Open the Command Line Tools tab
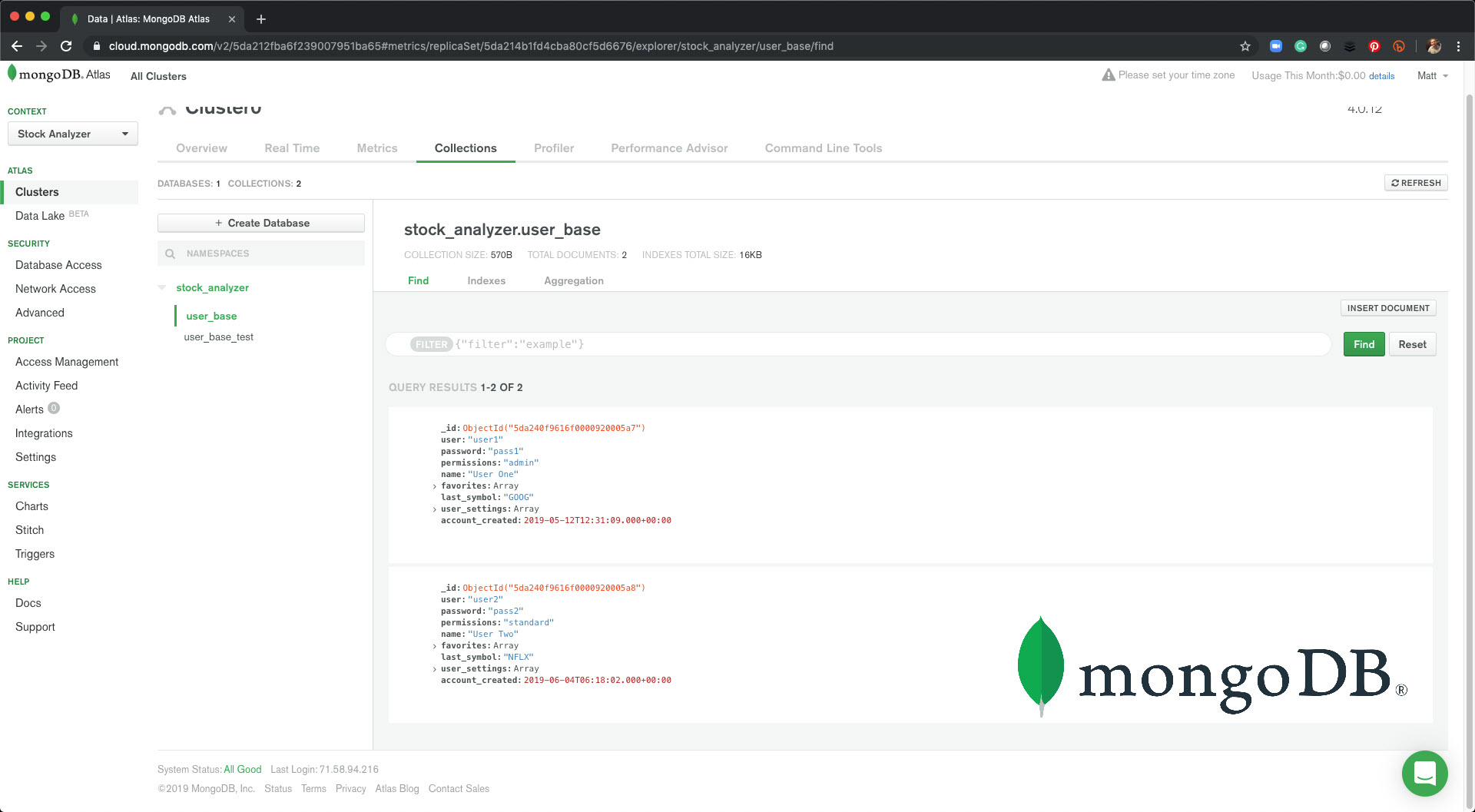 824,148
